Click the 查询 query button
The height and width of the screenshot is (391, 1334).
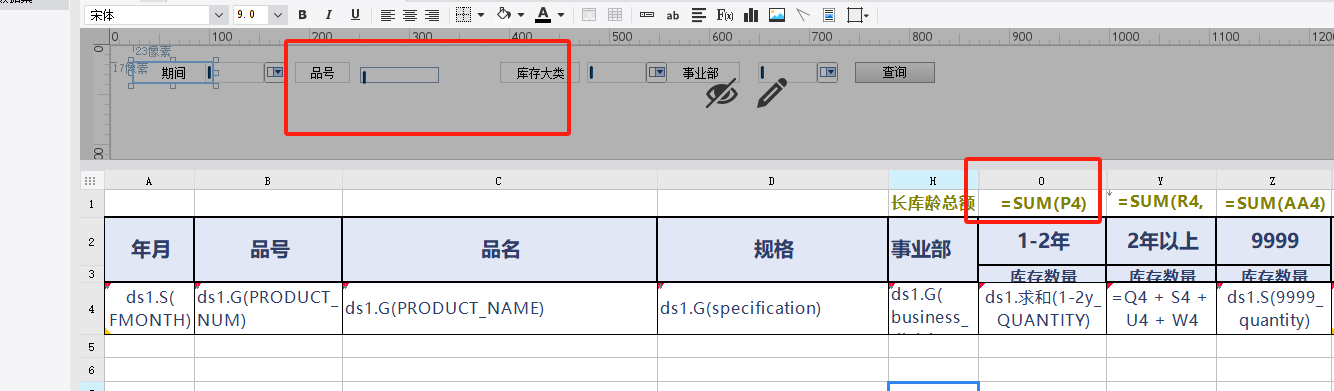894,73
